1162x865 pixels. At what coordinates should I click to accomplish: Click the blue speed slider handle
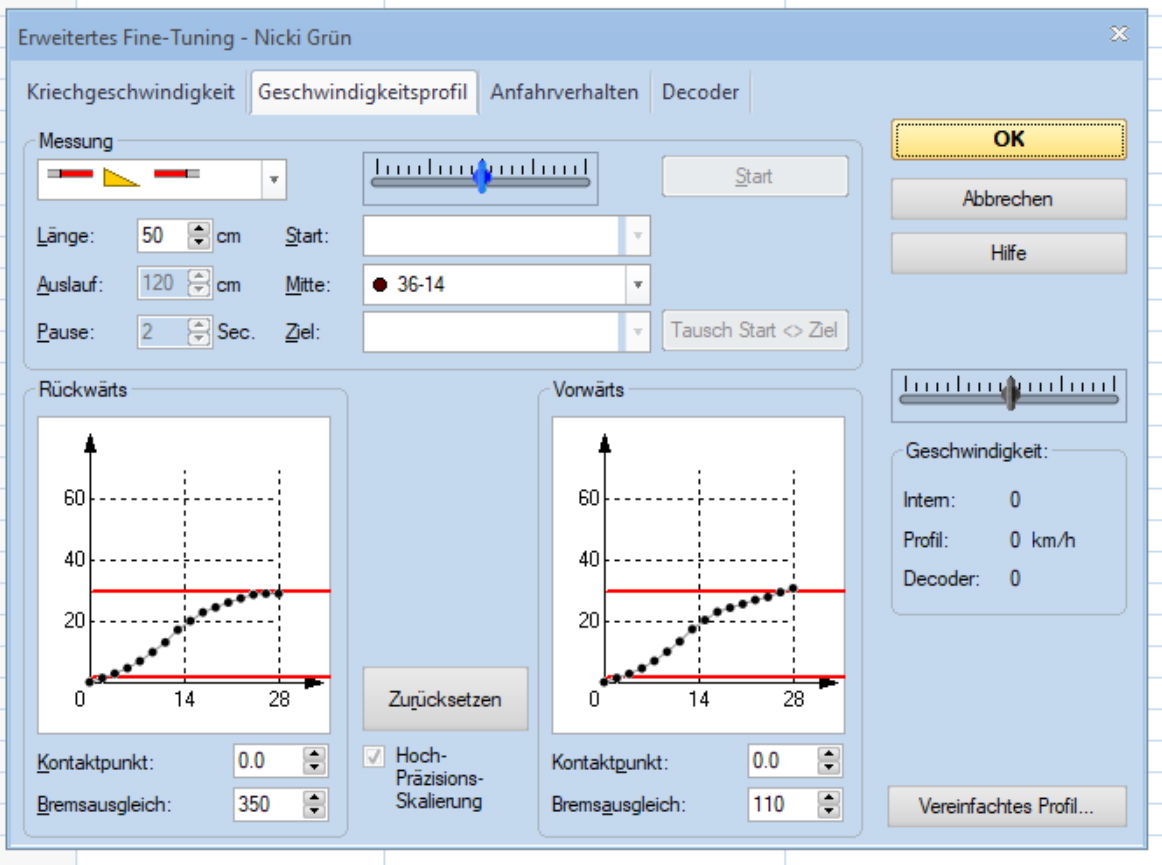click(483, 176)
